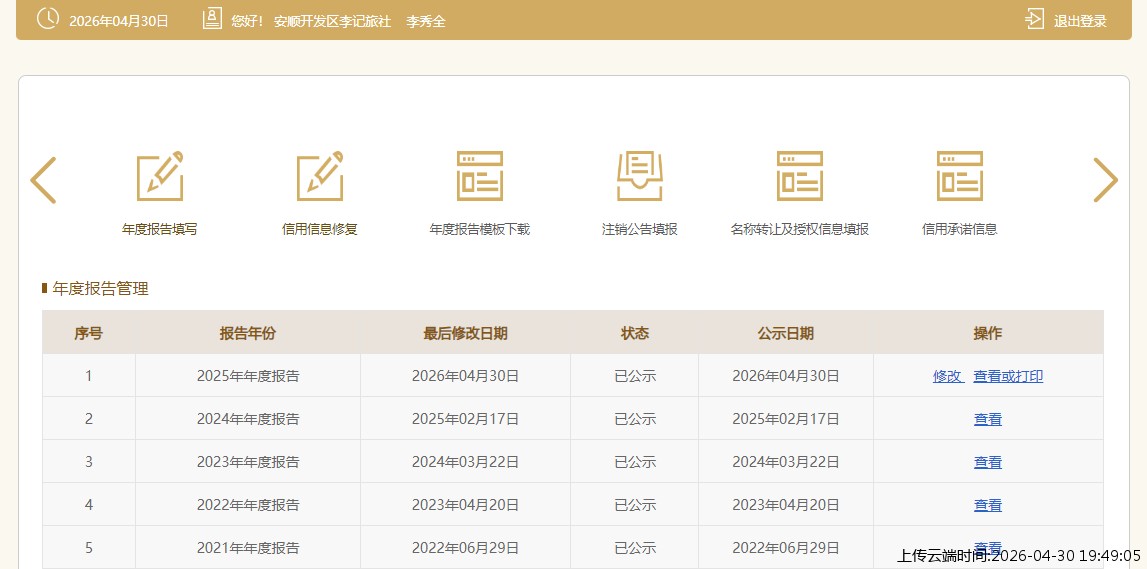Click the clock icon beside the date

click(47, 19)
